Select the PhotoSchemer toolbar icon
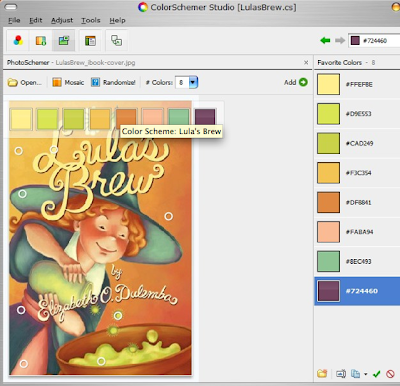 [x=63, y=41]
